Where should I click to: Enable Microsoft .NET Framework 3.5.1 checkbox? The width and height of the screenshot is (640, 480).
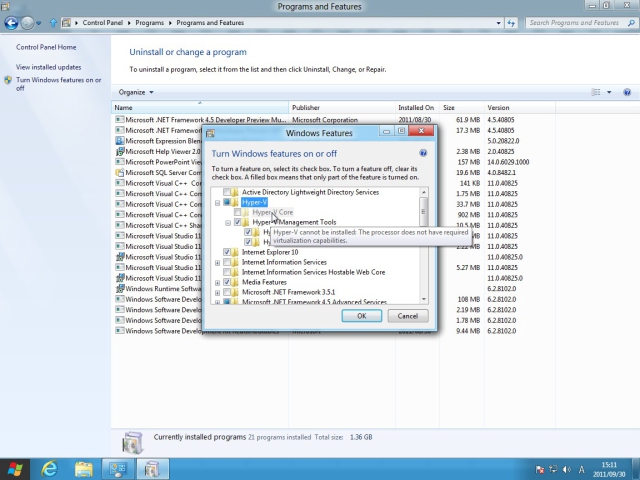click(227, 292)
